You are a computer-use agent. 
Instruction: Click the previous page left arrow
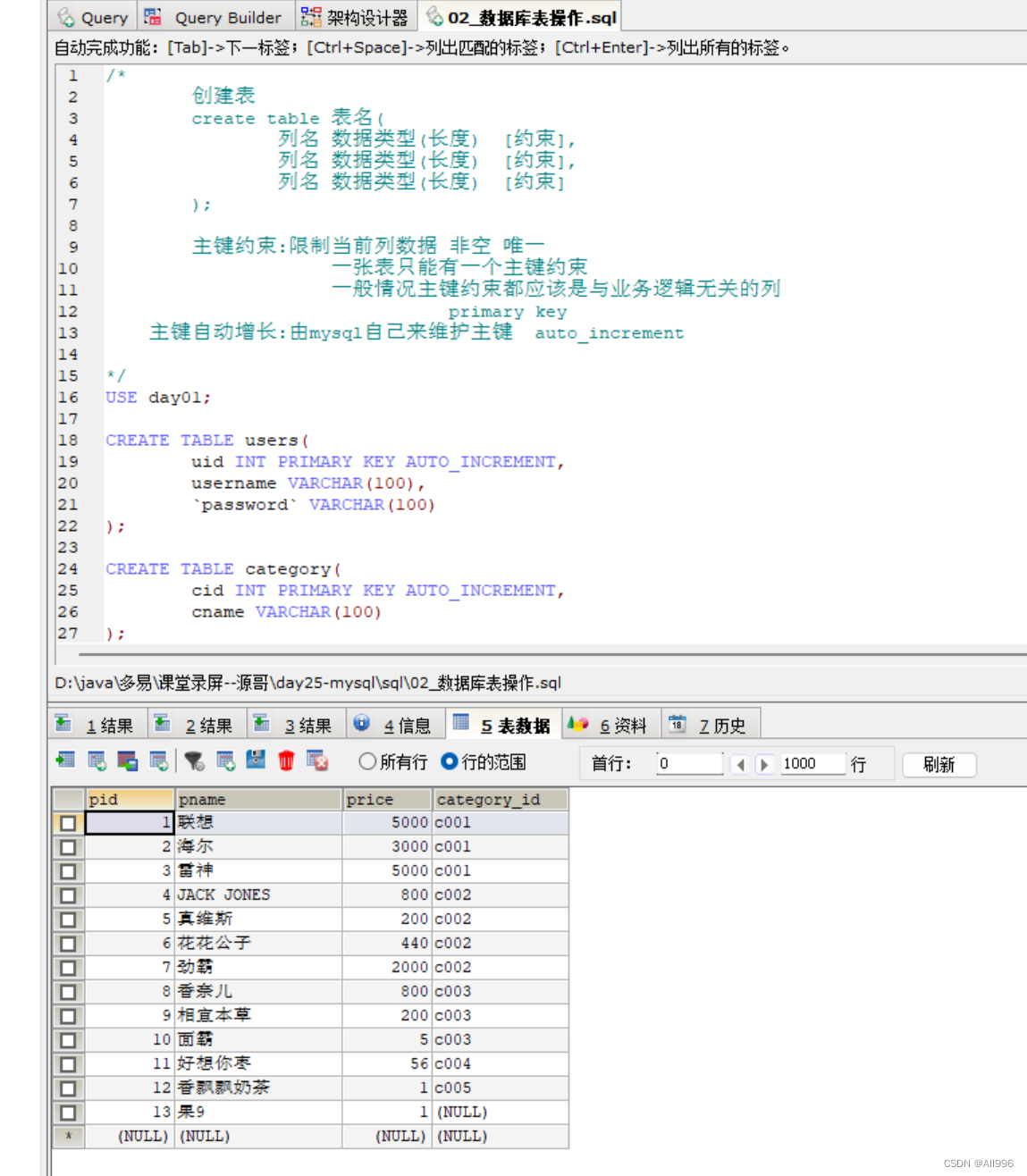tap(740, 764)
